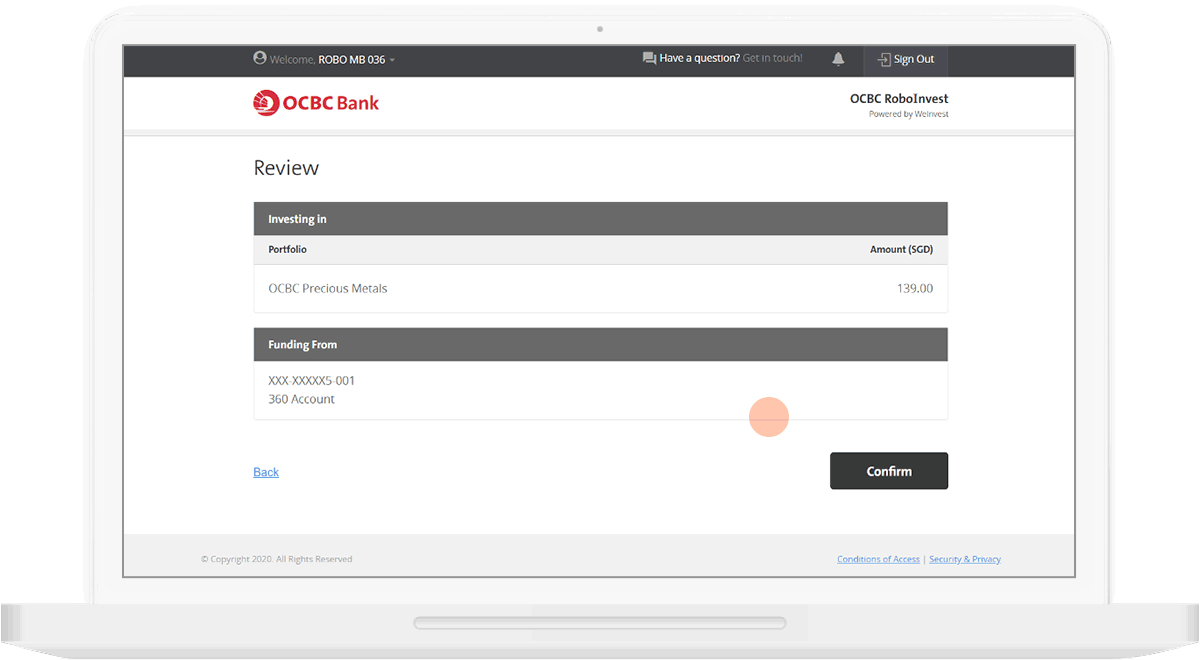Click the Review page heading
Viewport: 1200px width, 660px height.
[286, 168]
